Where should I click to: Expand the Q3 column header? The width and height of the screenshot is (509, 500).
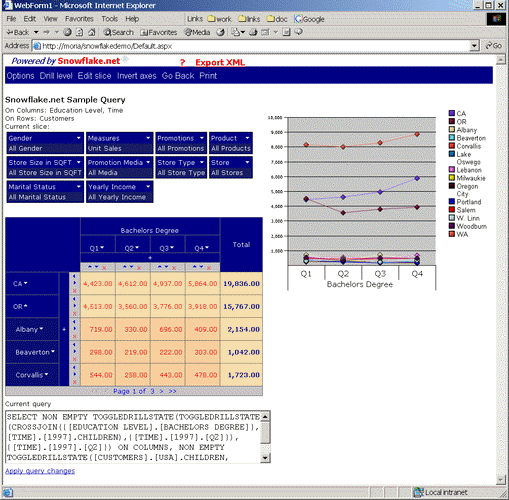(x=172, y=247)
